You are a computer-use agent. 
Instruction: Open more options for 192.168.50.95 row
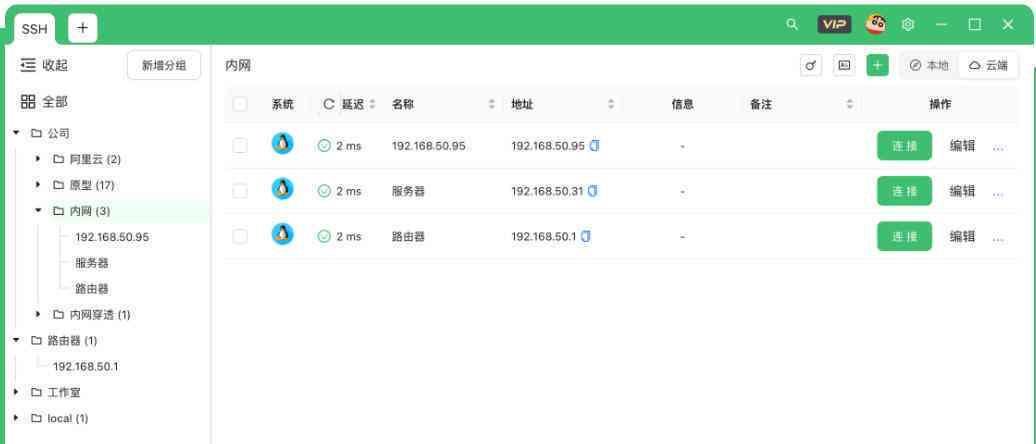[x=998, y=147]
